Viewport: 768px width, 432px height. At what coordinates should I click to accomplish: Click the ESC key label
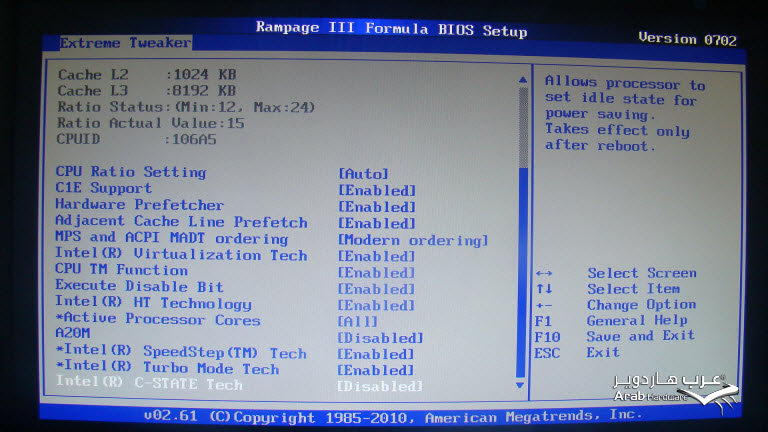[x=547, y=353]
